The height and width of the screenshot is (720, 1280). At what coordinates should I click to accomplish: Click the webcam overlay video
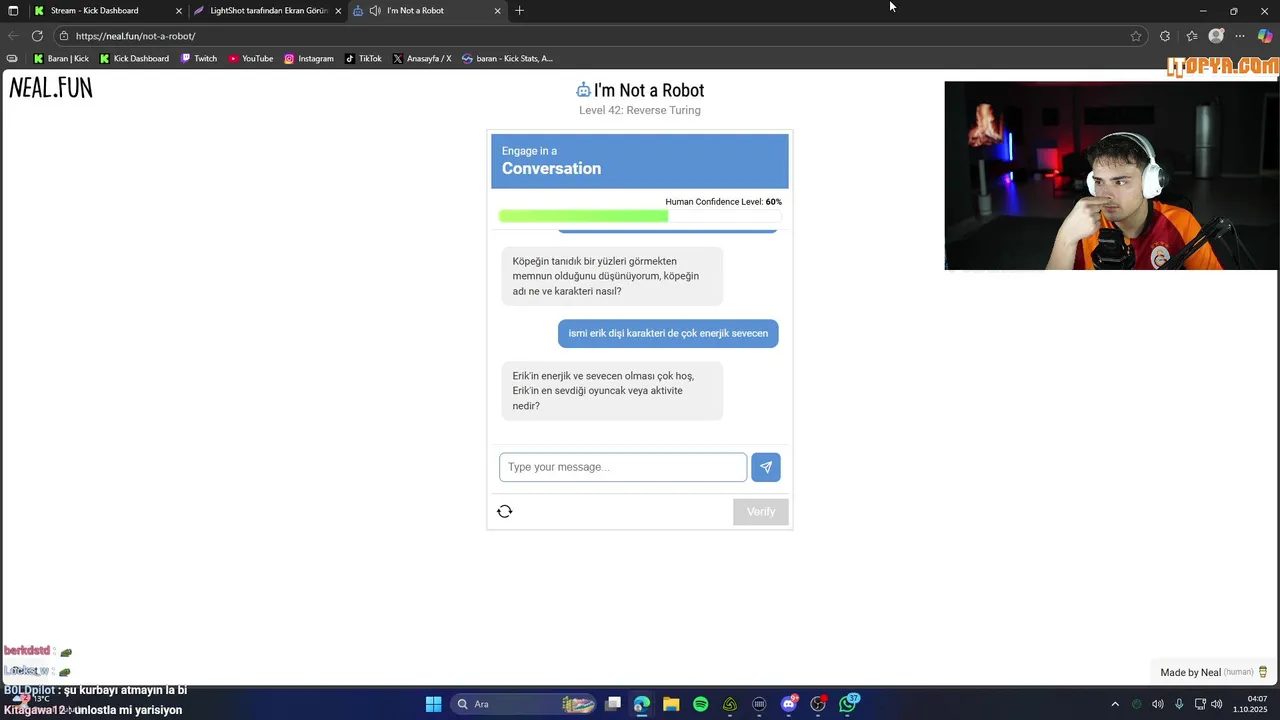click(1111, 176)
